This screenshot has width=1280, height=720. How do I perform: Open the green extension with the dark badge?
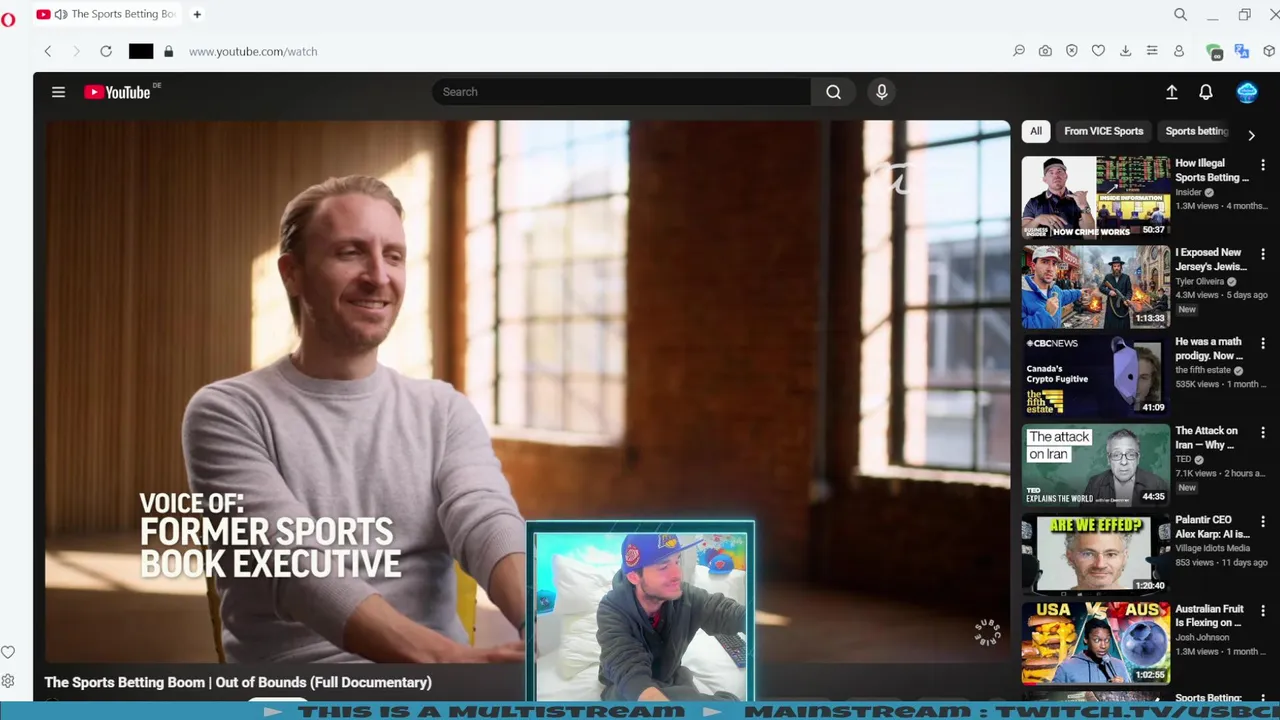point(1214,52)
